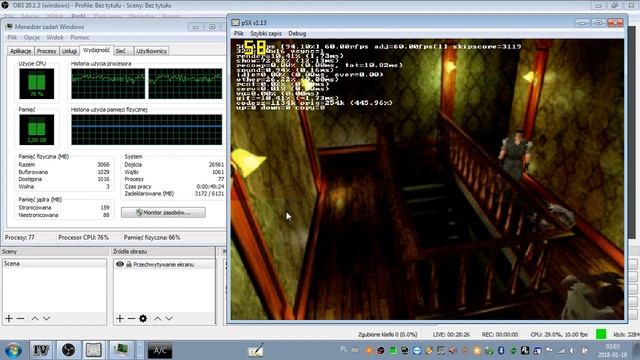
Task: Click the Dostępna memory value 1016
Action: pos(103,179)
